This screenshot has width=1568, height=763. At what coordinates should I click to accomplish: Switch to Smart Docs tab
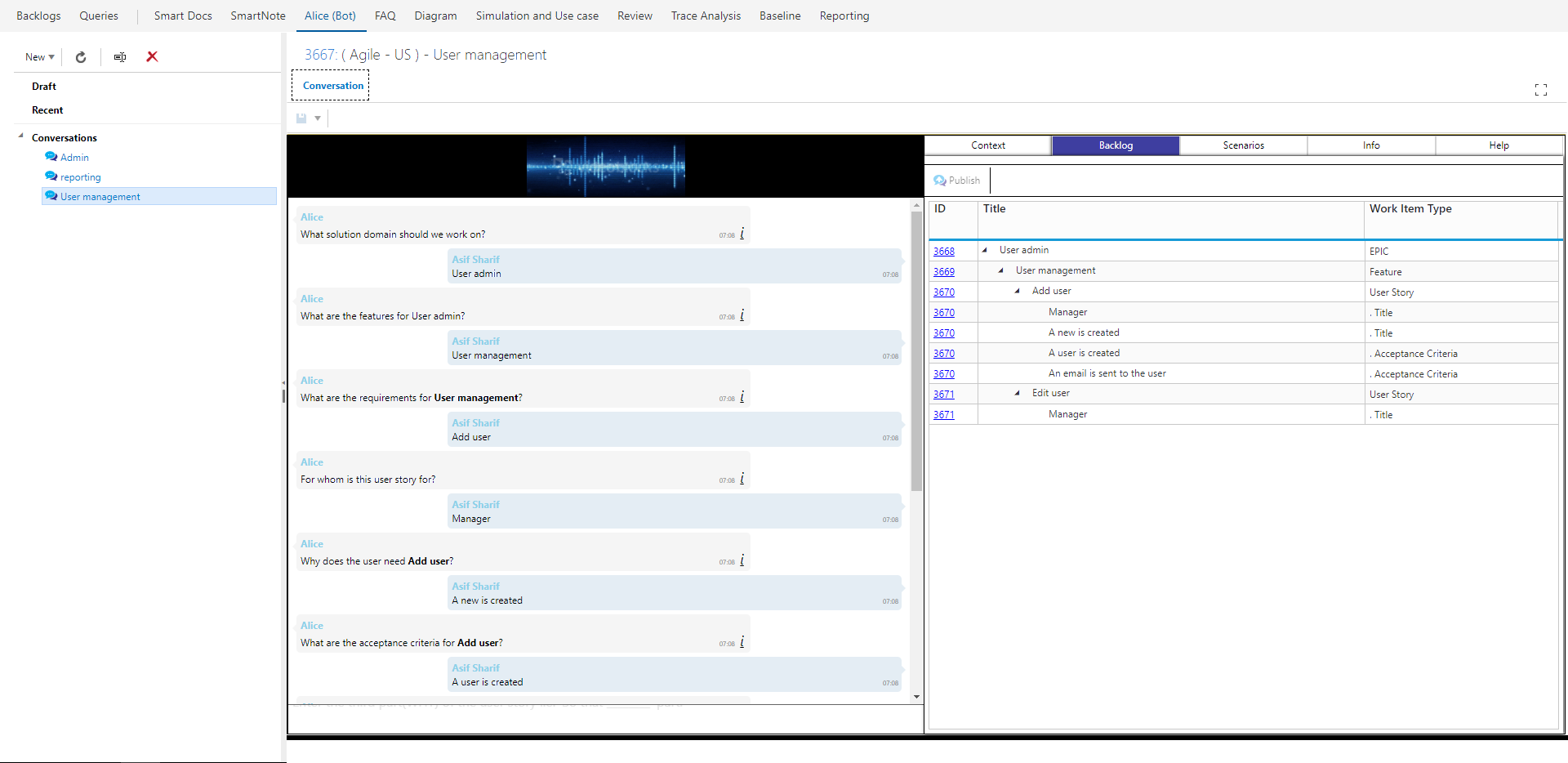183,16
